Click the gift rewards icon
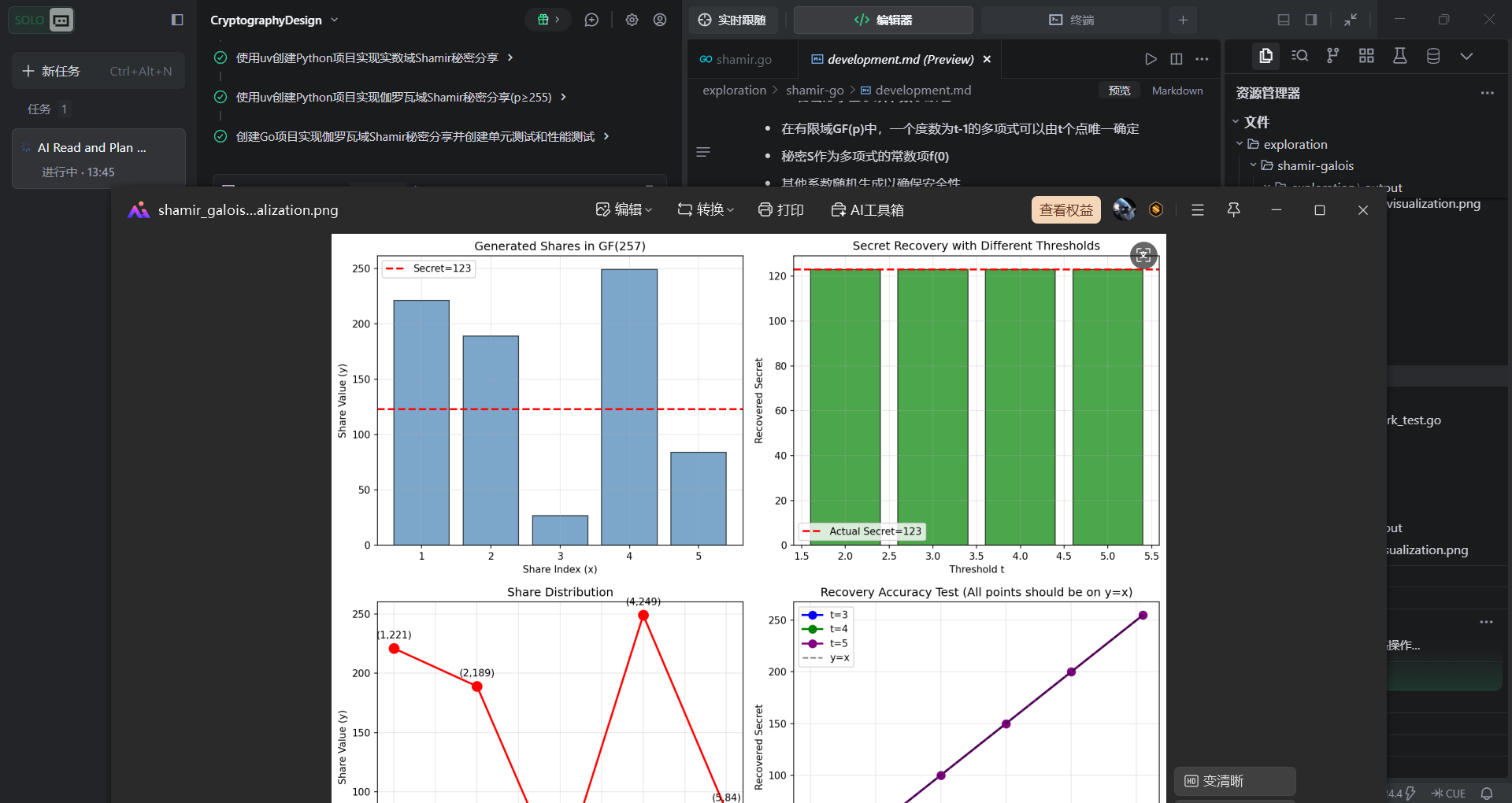Screen dimensions: 1512x803 543,20
